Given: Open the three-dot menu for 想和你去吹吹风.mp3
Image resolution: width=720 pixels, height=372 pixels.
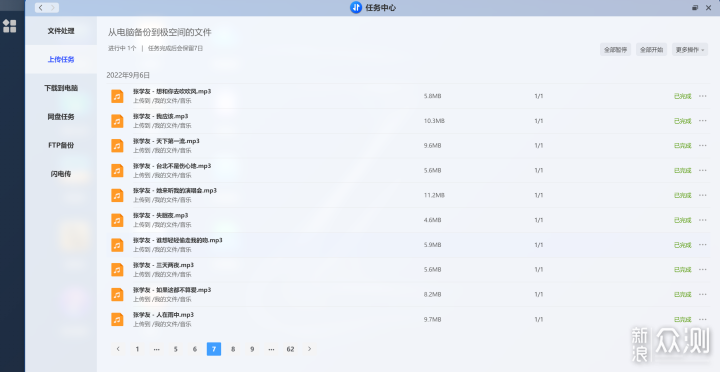Looking at the screenshot, I should click(703, 96).
